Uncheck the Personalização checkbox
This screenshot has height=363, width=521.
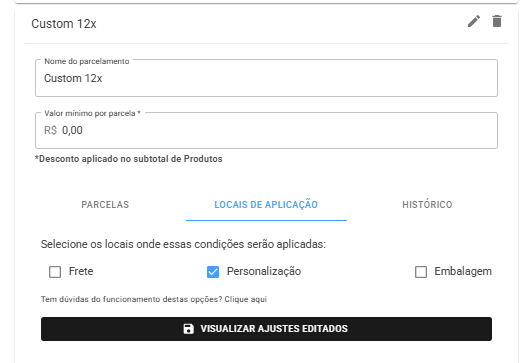213,272
